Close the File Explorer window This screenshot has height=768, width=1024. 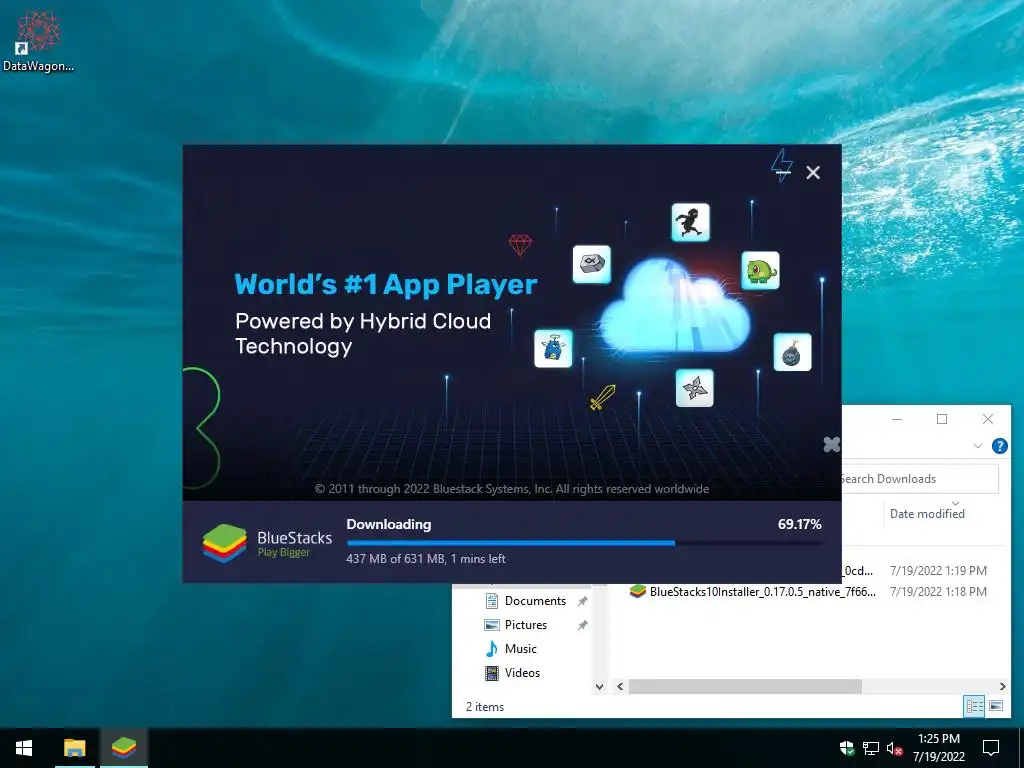[x=987, y=419]
